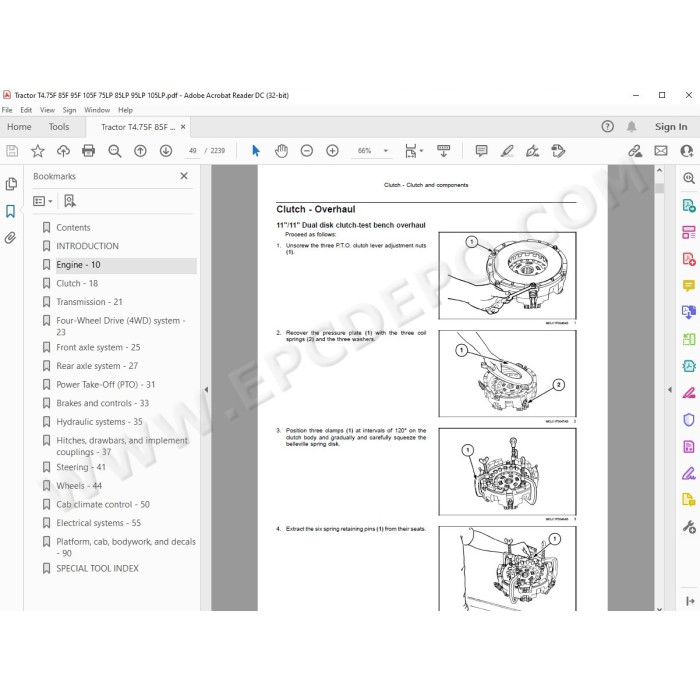The width and height of the screenshot is (700, 700).
Task: Toggle the Bookmarks panel icon
Action: coord(11,211)
